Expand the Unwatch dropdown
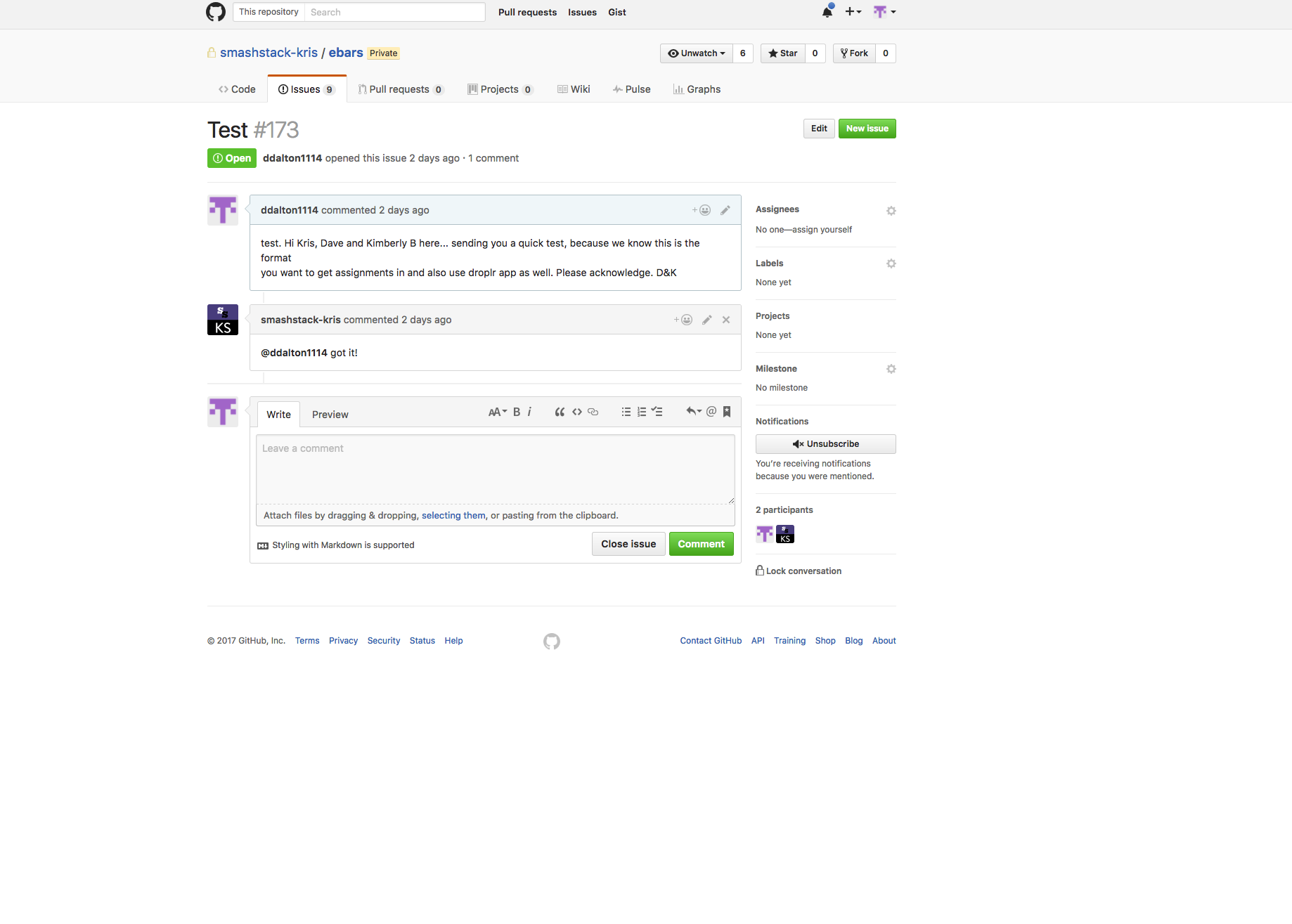Viewport: 1292px width, 924px height. point(696,53)
